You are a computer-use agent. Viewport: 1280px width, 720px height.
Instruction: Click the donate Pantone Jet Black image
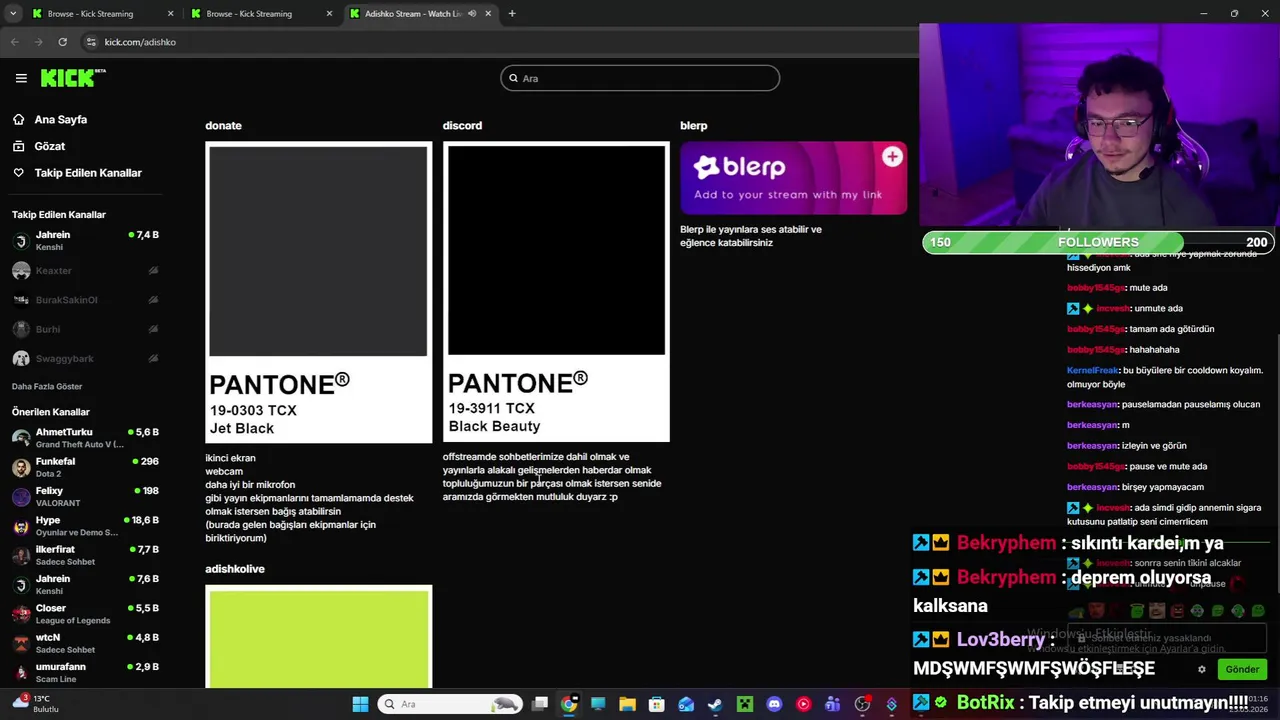coord(318,292)
